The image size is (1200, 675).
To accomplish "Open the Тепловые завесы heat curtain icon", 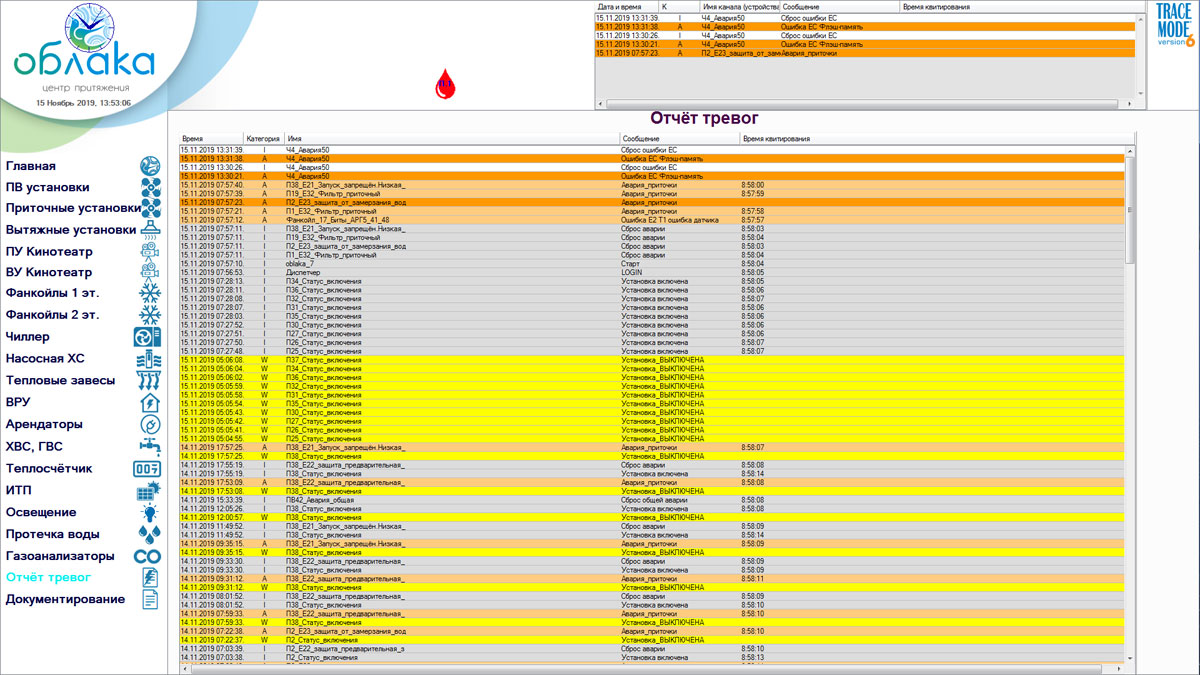I will point(147,381).
